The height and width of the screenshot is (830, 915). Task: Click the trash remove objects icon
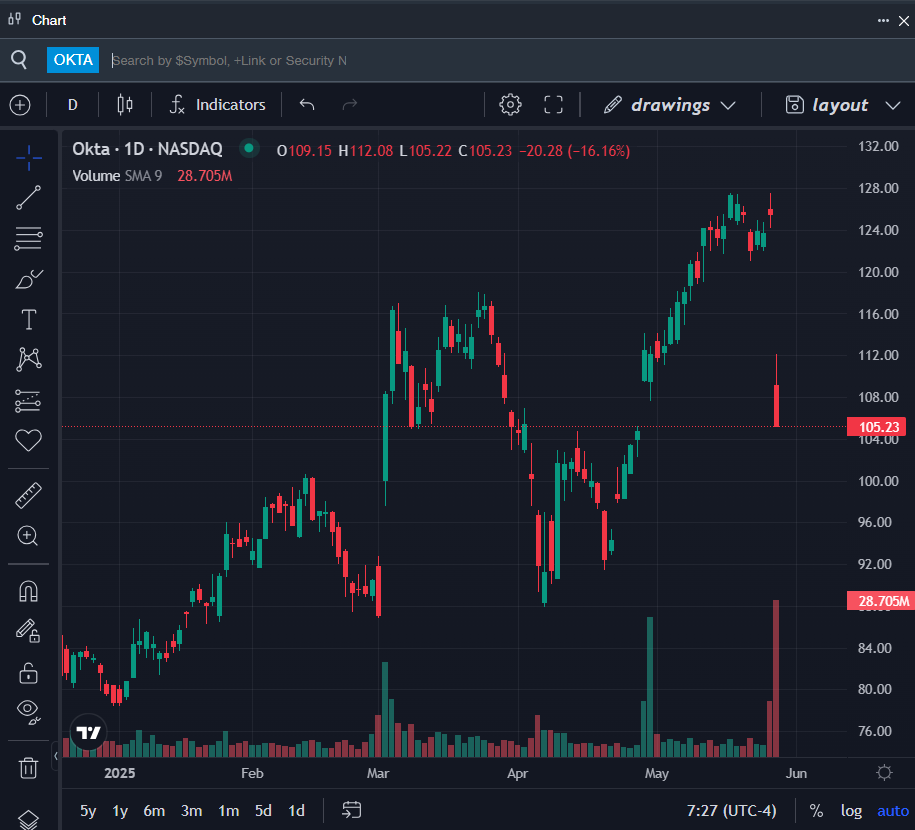coord(28,768)
